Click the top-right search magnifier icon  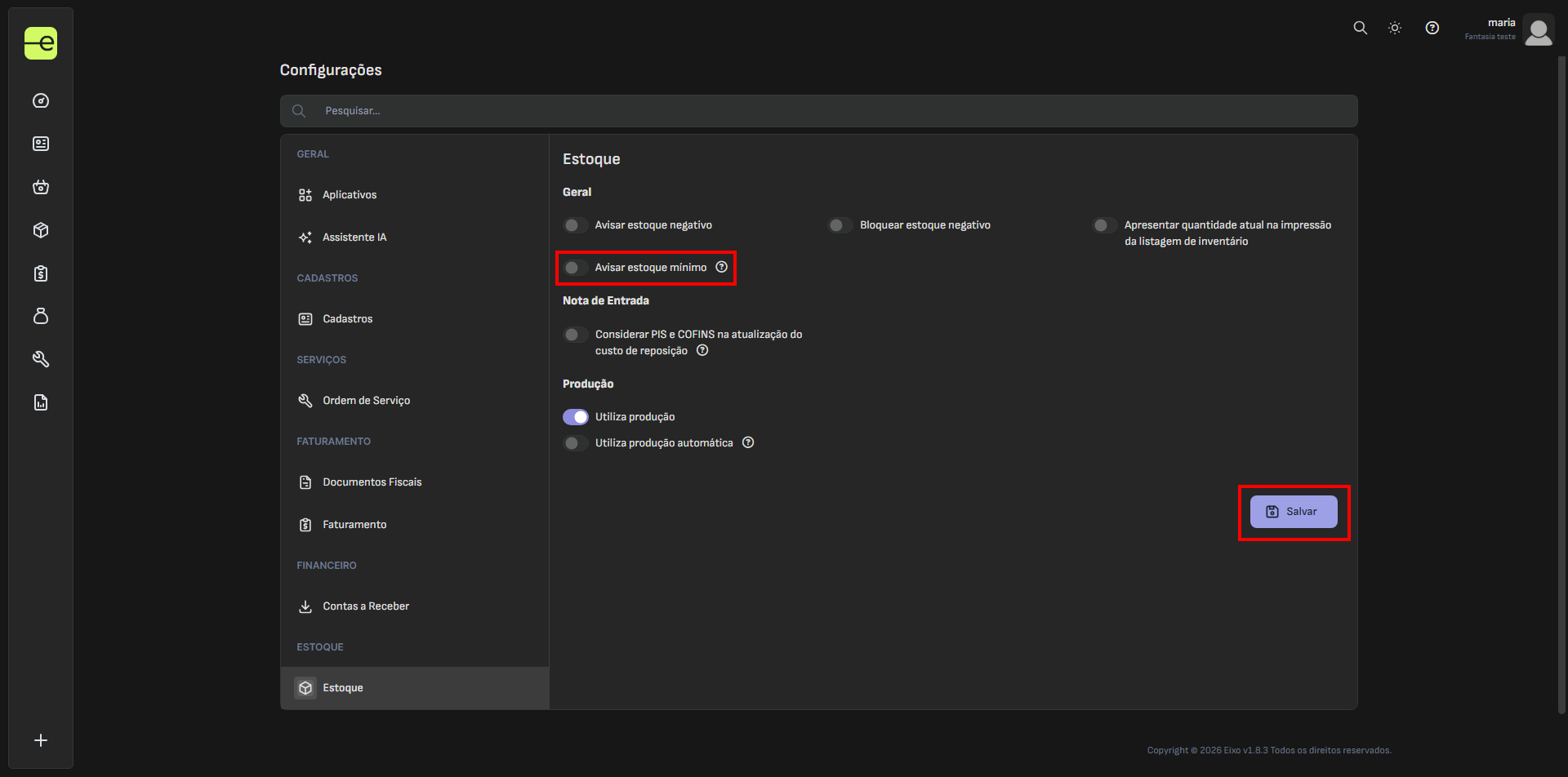click(1360, 28)
